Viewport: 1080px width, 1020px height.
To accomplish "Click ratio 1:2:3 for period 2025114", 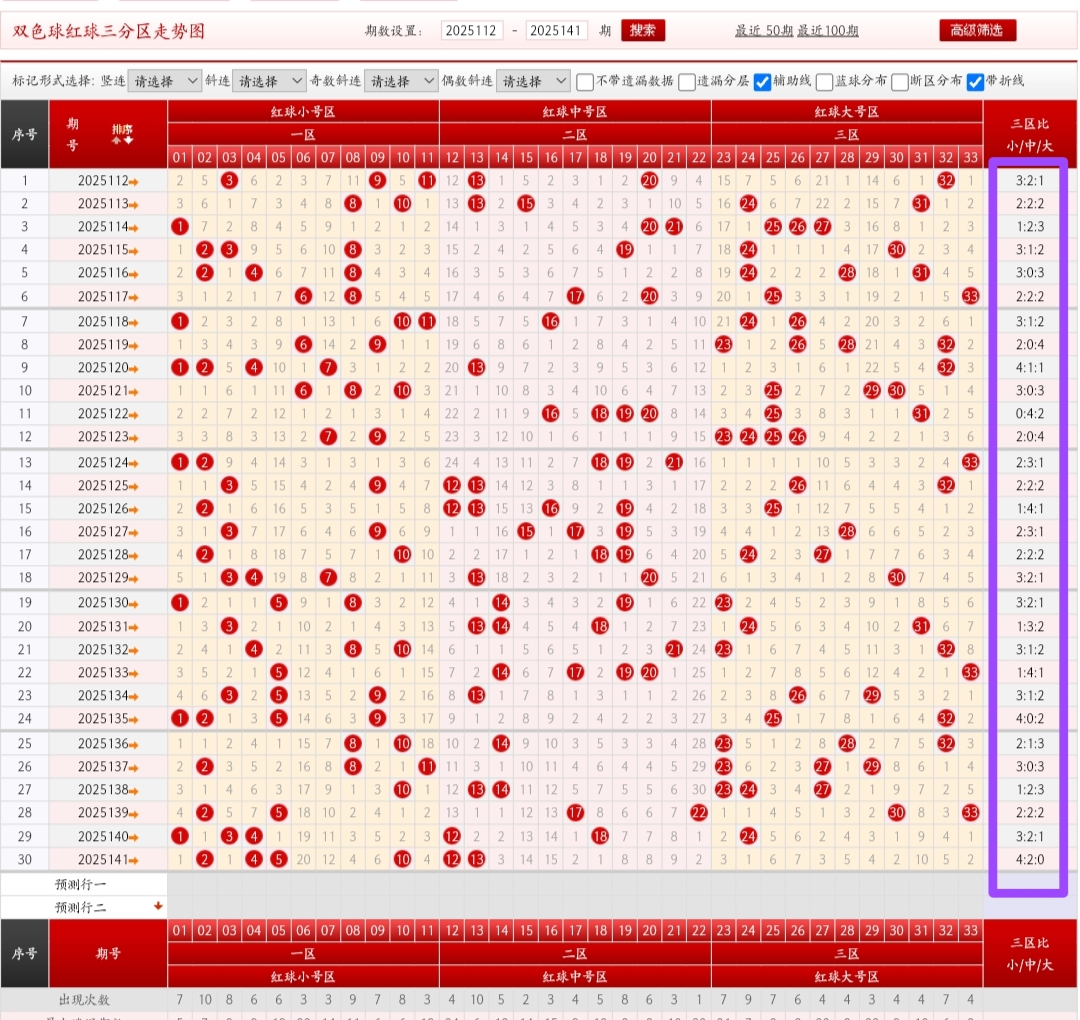I will coord(1030,226).
